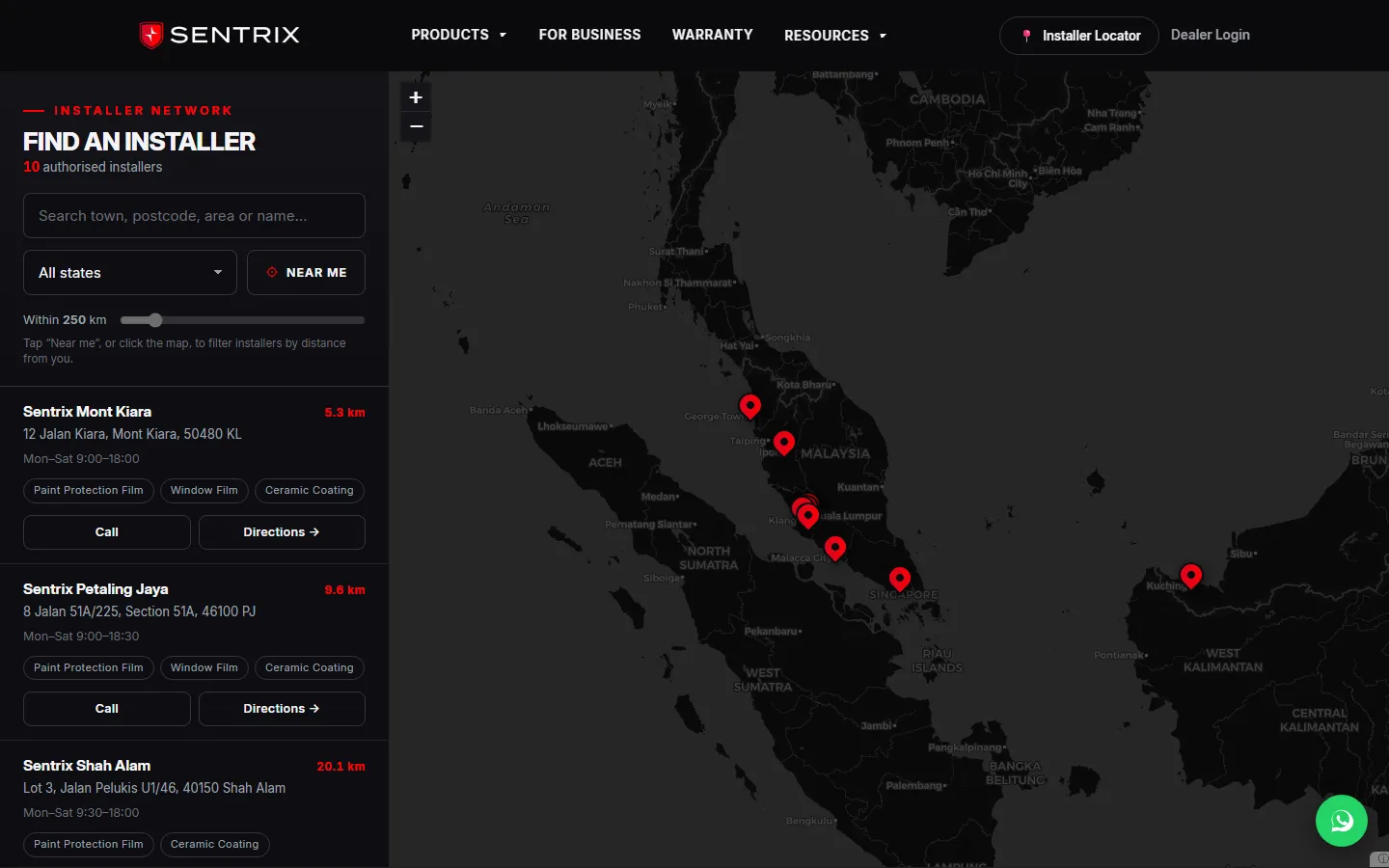Viewport: 1389px width, 868px height.
Task: Open the For Business page
Action: [x=589, y=35]
